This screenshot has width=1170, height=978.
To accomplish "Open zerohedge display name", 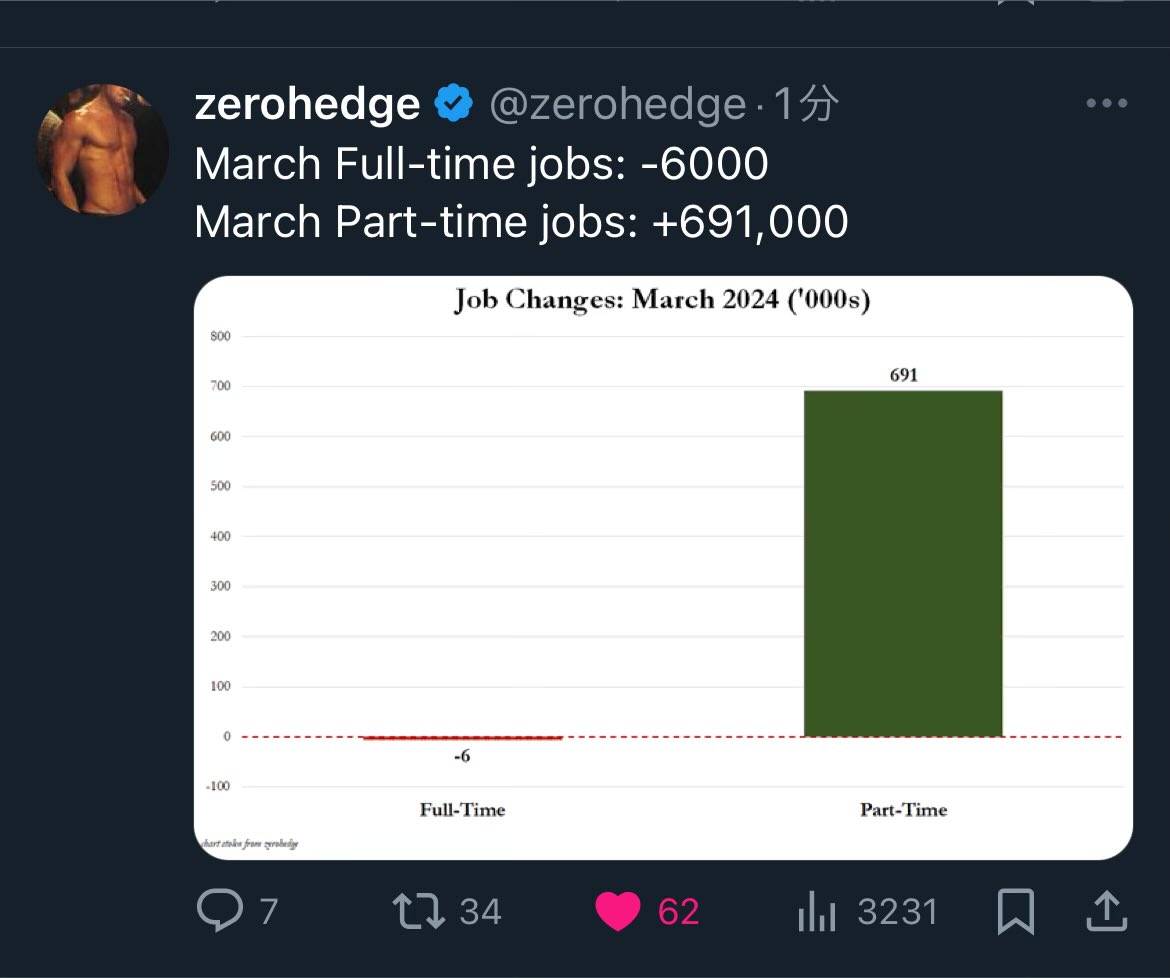I will [x=307, y=104].
